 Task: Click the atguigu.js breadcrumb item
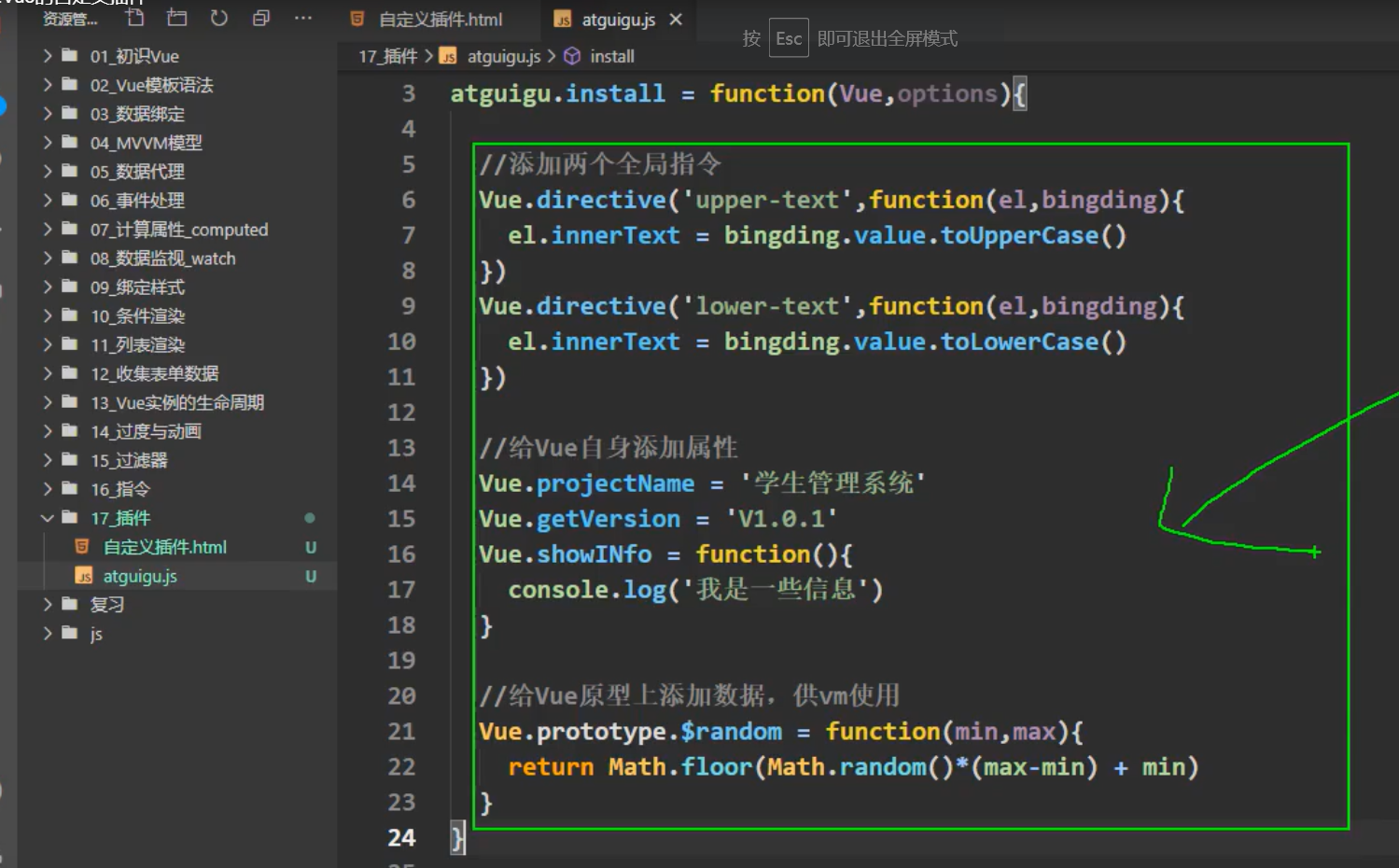[x=504, y=56]
